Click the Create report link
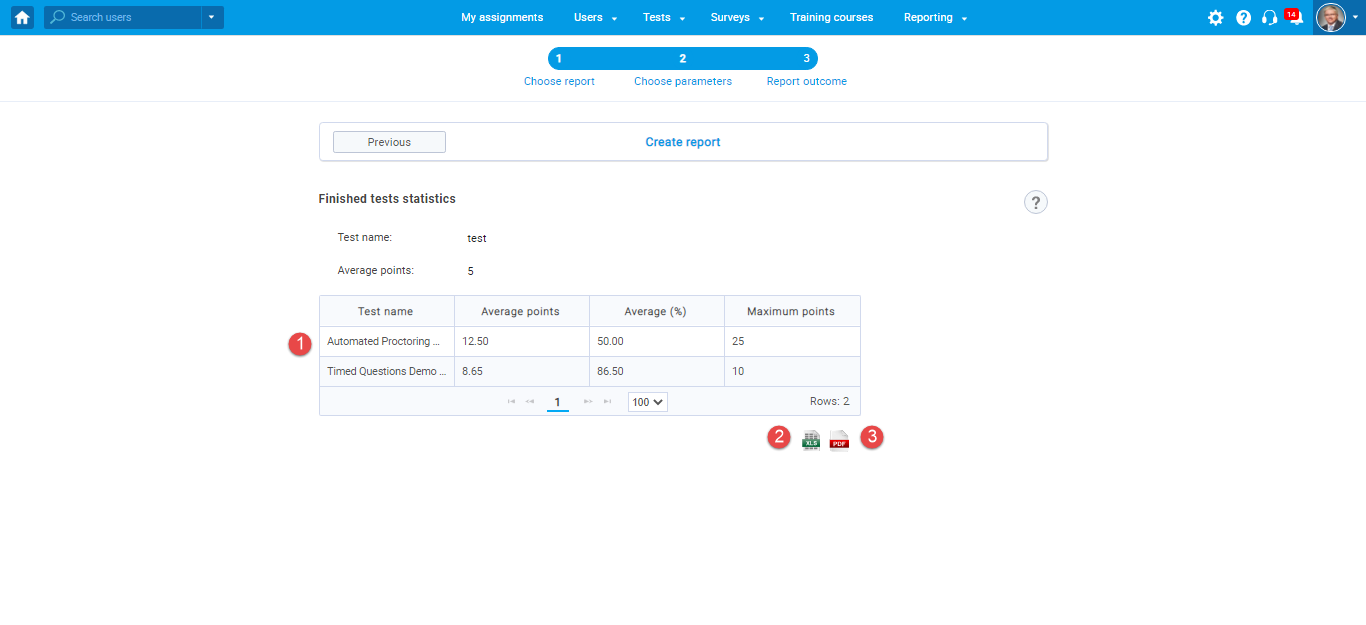The width and height of the screenshot is (1366, 625). [x=683, y=142]
